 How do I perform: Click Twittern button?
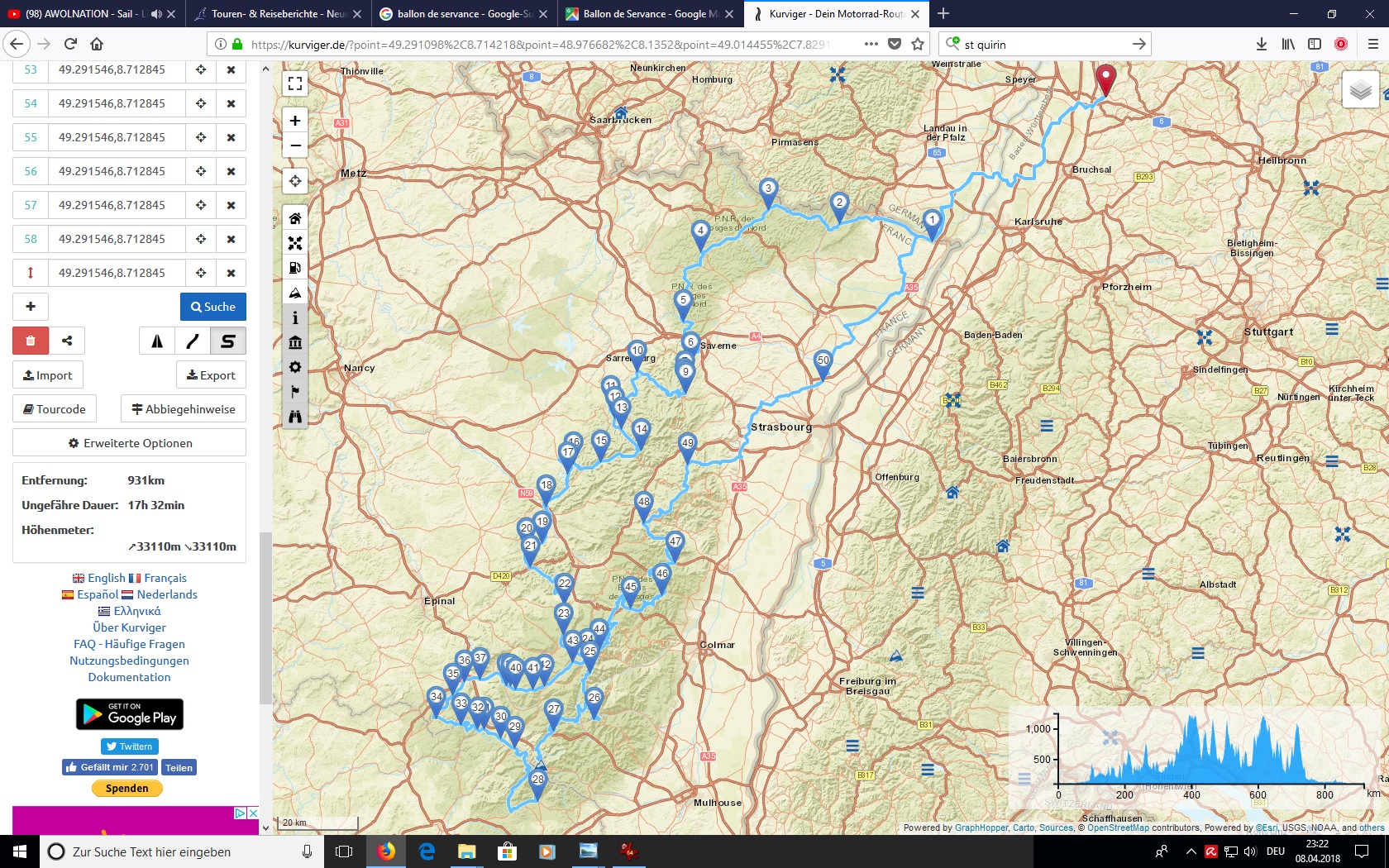130,746
